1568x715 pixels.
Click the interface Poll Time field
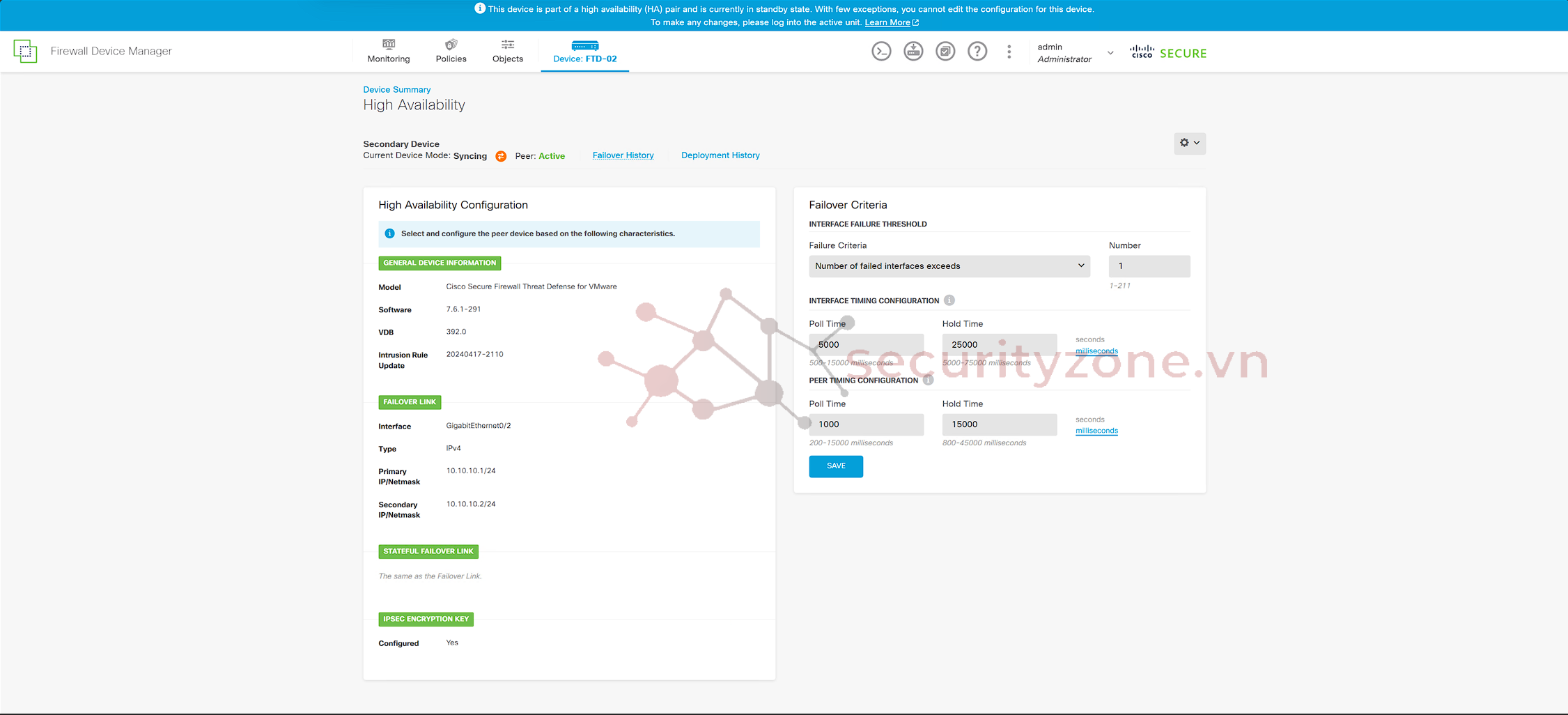(x=866, y=345)
